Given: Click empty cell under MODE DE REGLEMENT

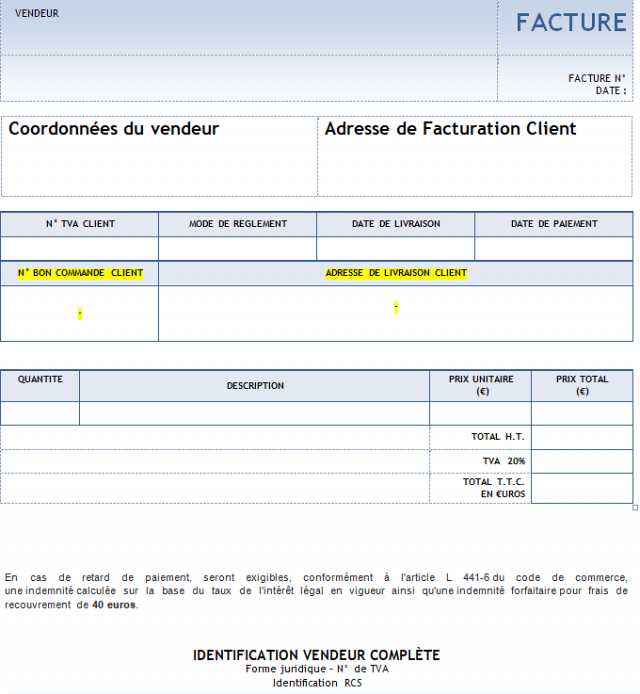Looking at the screenshot, I should pyautogui.click(x=237, y=249).
